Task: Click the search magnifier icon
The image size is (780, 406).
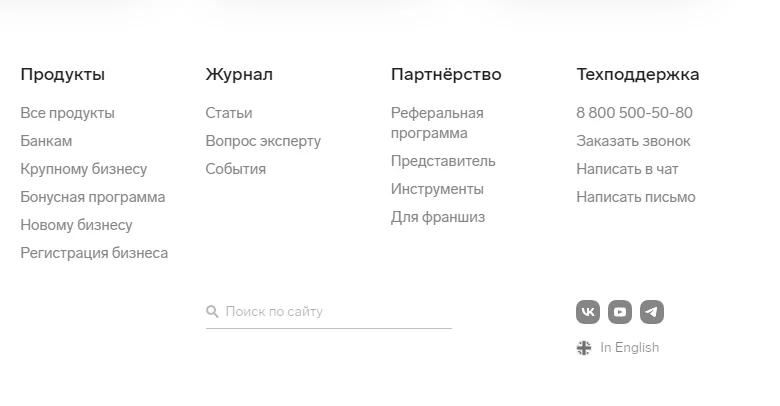Action: point(212,312)
